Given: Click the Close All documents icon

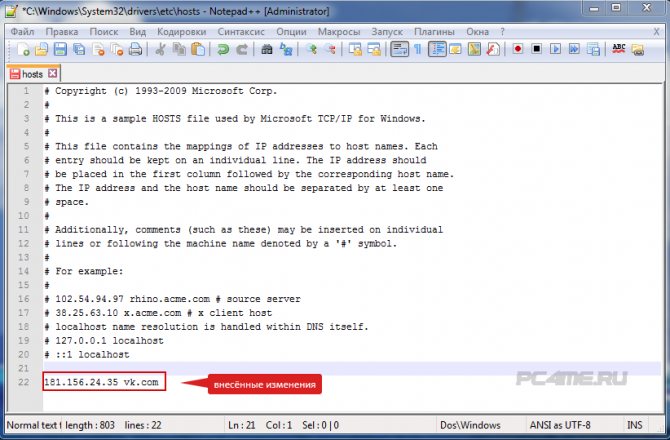Looking at the screenshot, I should [117, 50].
